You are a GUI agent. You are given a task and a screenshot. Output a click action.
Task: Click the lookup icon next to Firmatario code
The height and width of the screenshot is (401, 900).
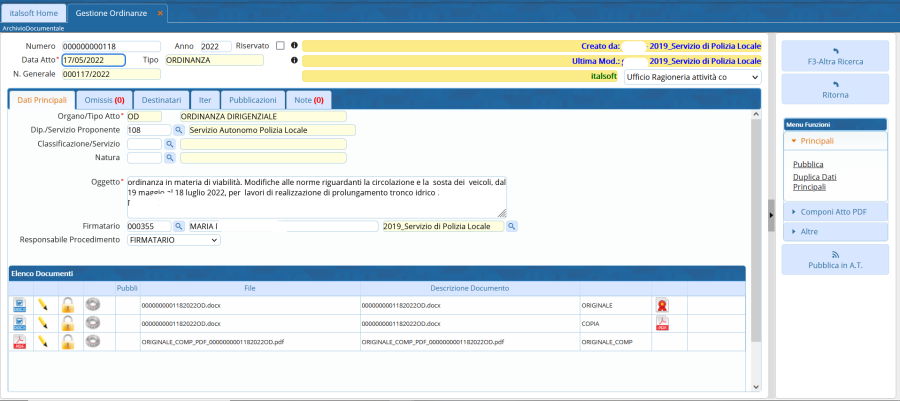click(x=179, y=227)
